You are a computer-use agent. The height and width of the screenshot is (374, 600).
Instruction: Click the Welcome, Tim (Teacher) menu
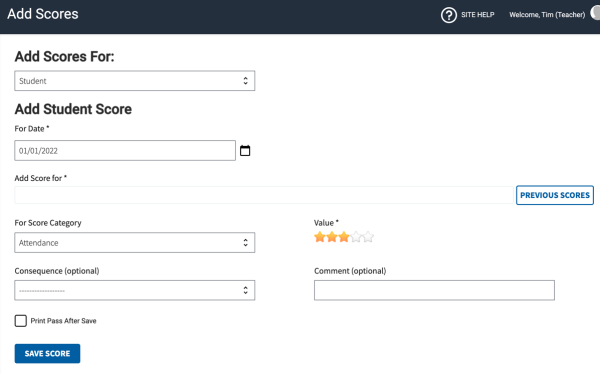coord(547,15)
